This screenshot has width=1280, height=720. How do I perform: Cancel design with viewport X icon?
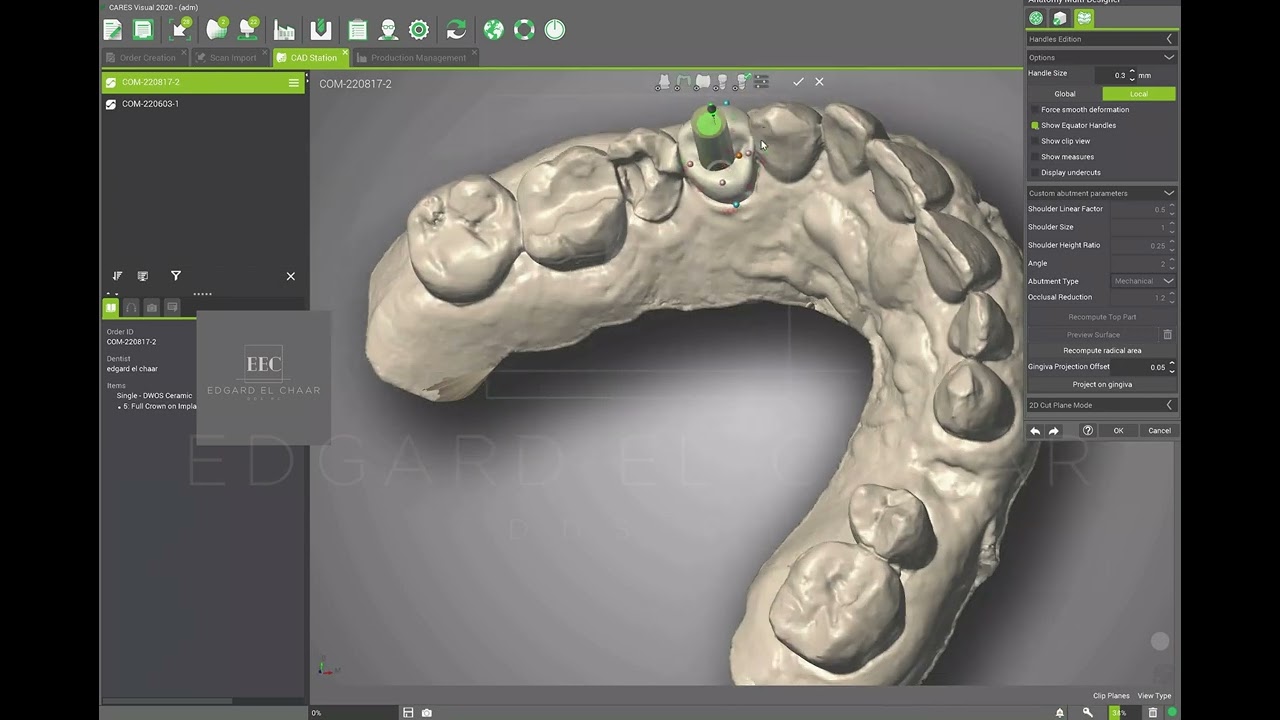coord(819,82)
